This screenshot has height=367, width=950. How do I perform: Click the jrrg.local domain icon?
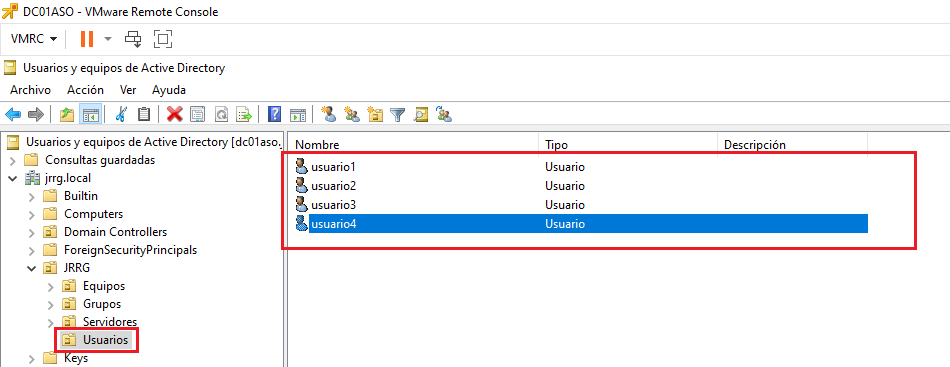(x=32, y=179)
